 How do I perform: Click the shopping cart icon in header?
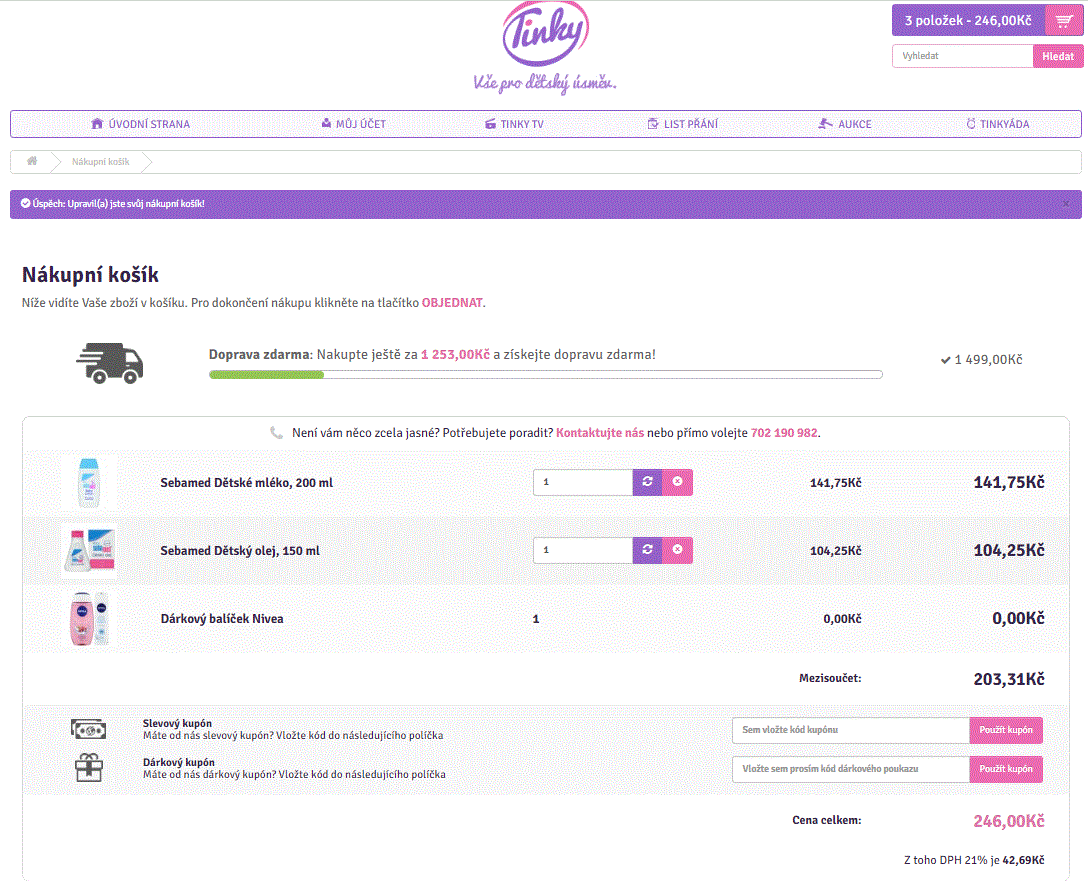[x=1061, y=20]
